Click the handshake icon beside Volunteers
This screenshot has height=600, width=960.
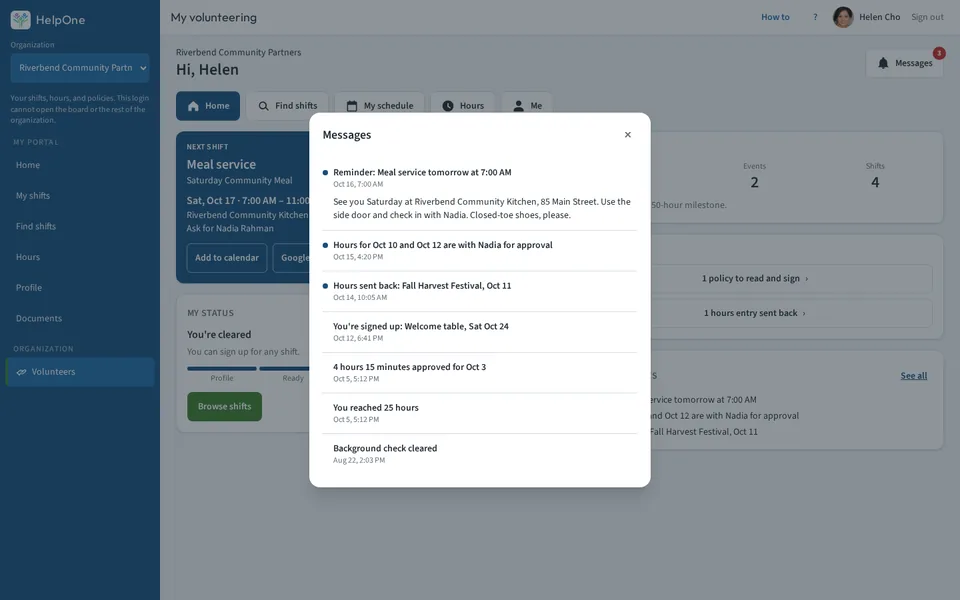(21, 372)
